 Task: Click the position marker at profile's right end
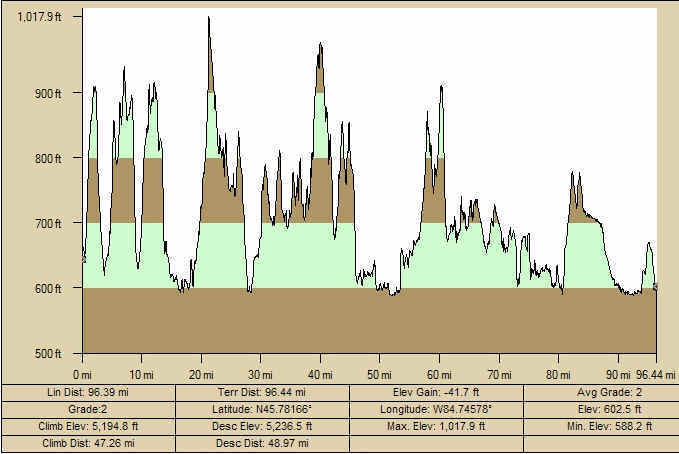click(x=655, y=287)
